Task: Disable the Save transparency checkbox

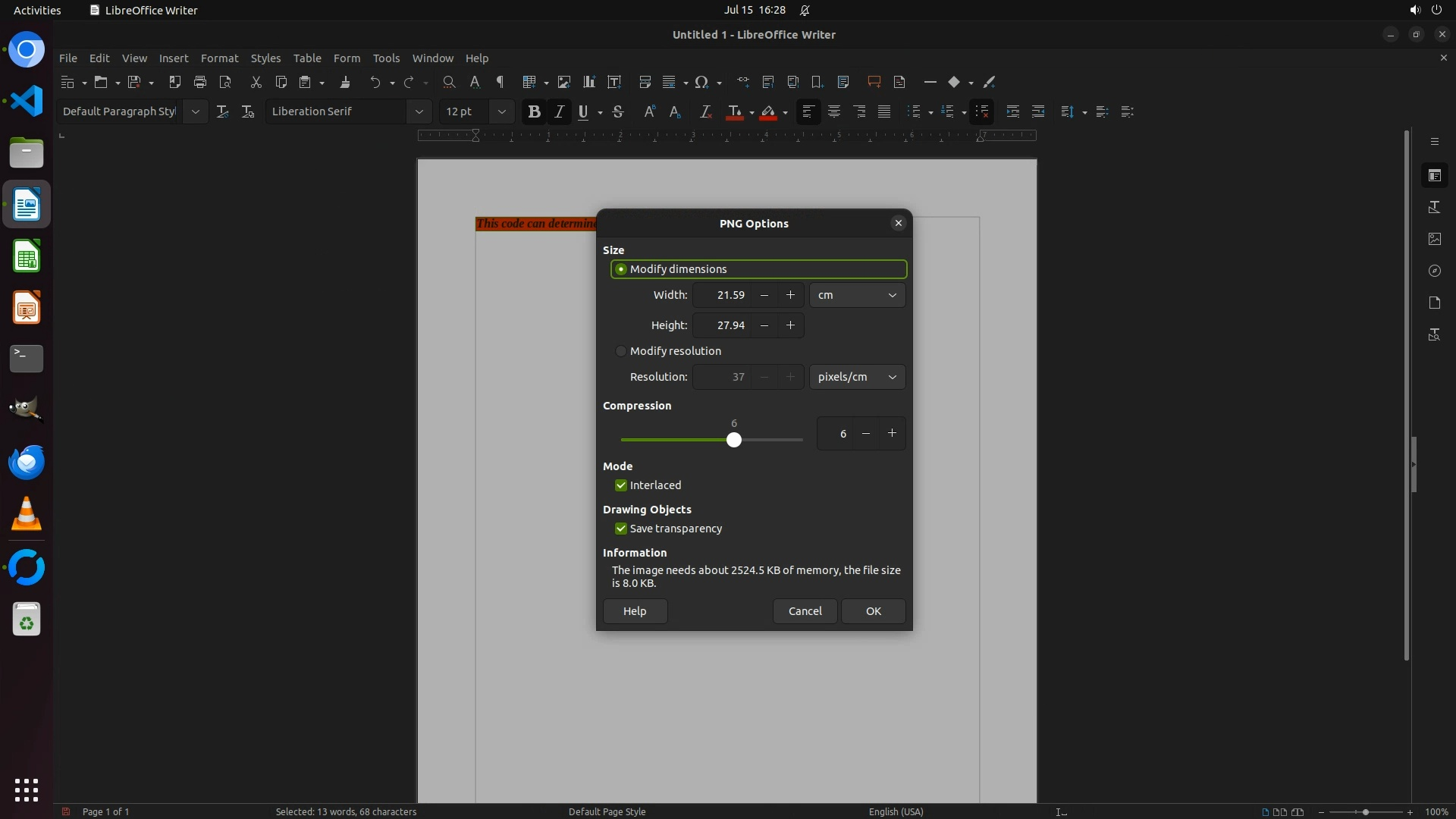Action: pyautogui.click(x=621, y=529)
